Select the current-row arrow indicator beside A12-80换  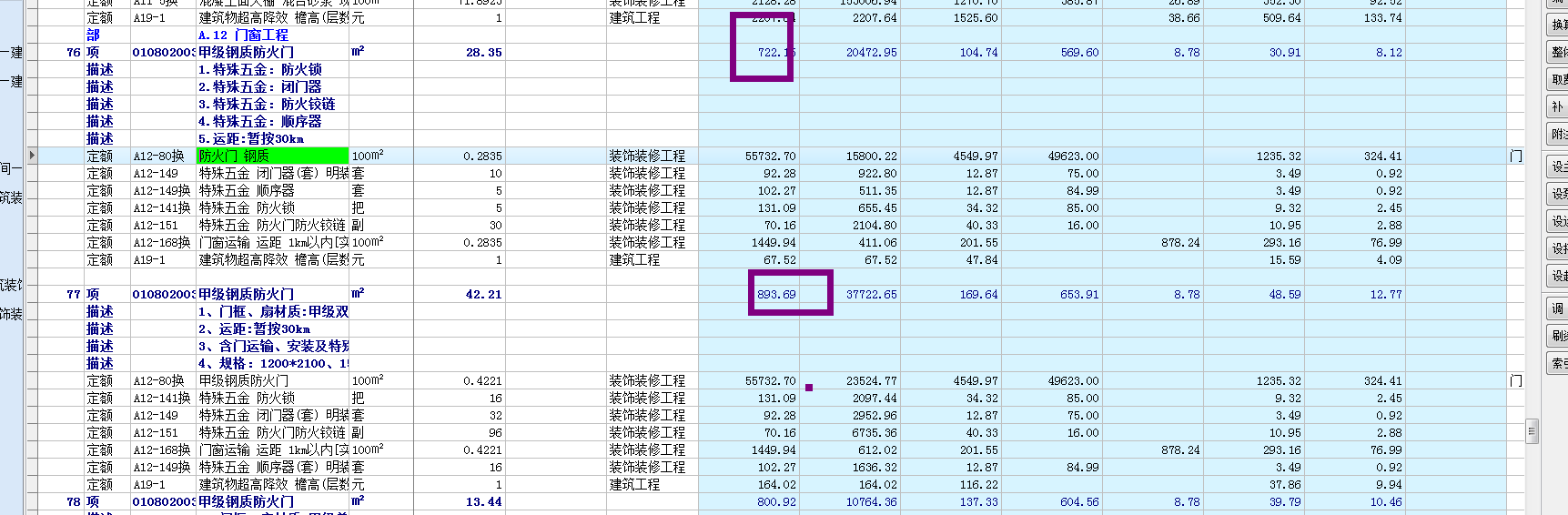(32, 156)
